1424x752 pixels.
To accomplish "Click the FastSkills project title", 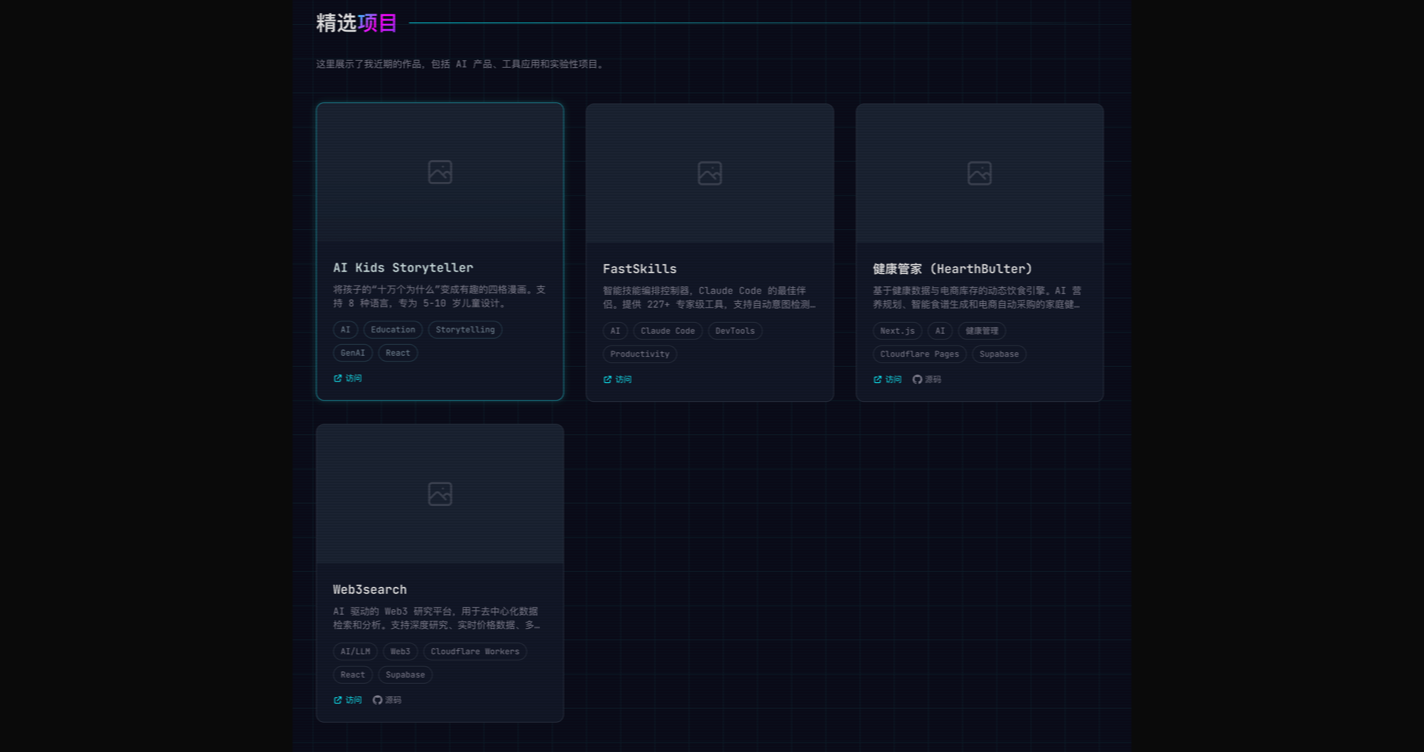I will [x=640, y=269].
